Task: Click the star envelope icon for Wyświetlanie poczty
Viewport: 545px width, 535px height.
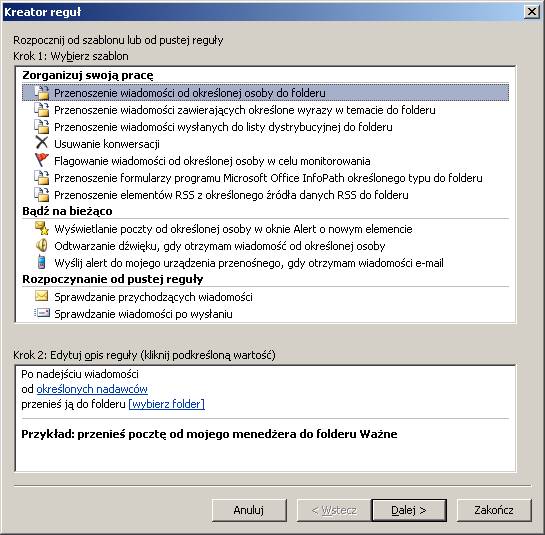Action: pos(41,228)
